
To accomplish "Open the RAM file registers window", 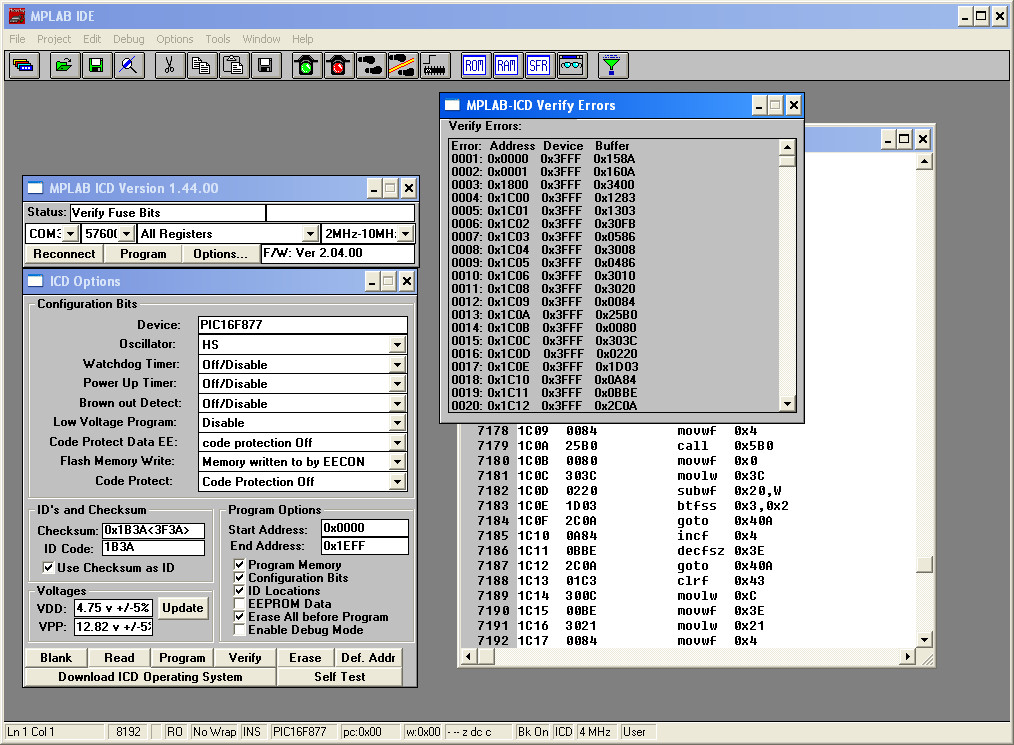I will pos(506,65).
